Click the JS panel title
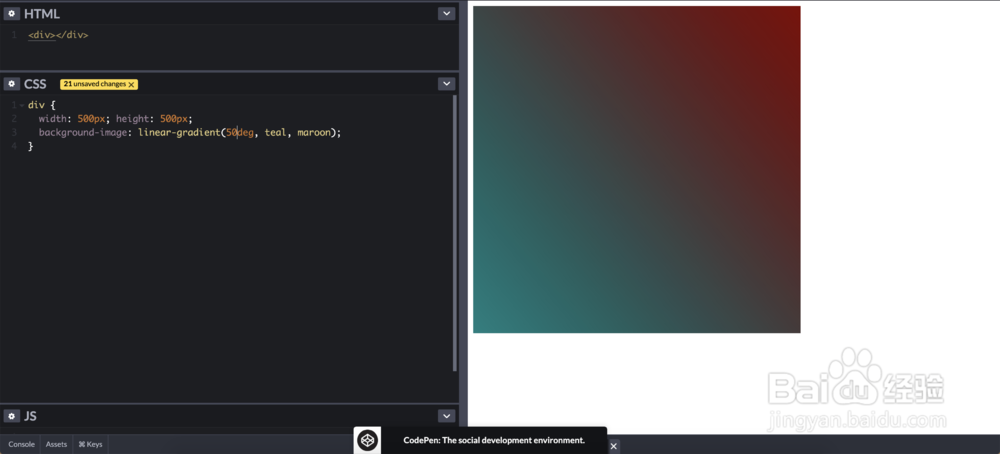1000x454 pixels. [30, 416]
